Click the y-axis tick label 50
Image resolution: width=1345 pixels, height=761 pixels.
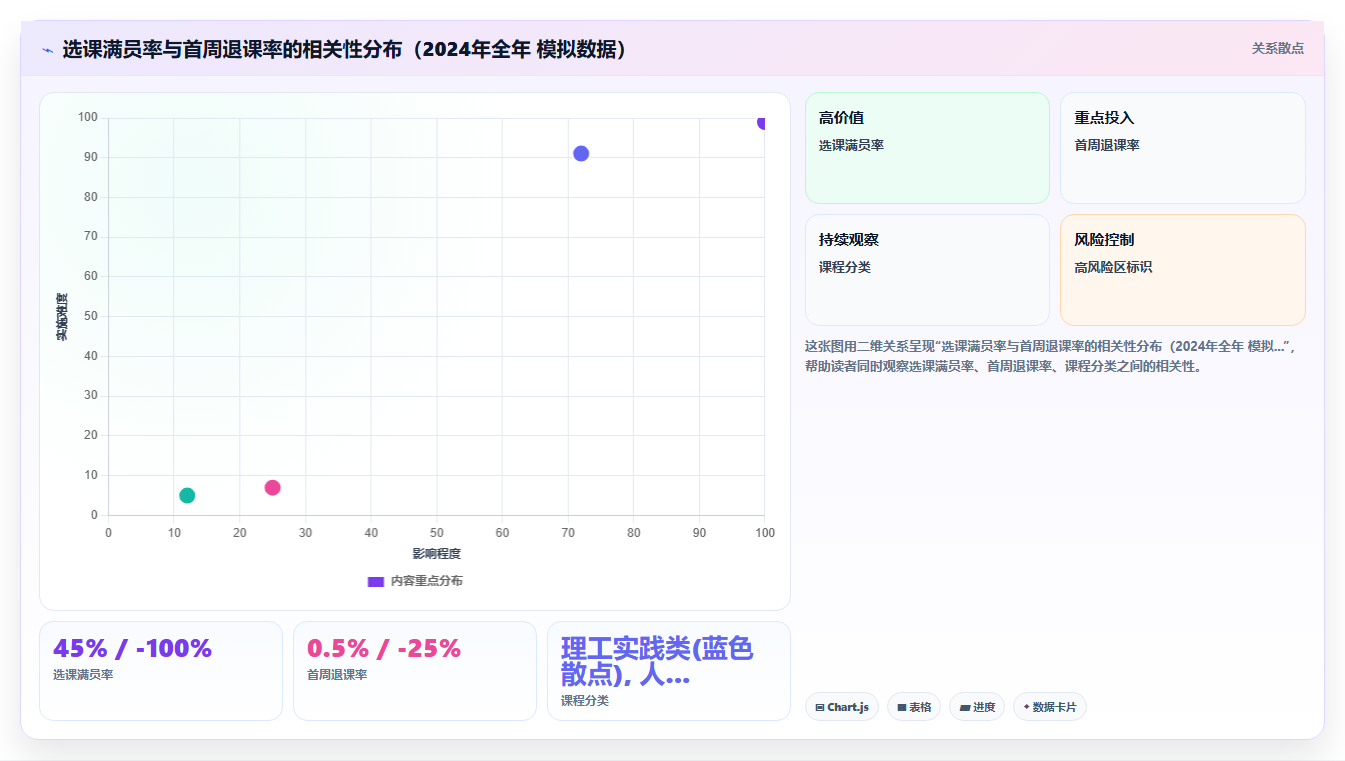point(91,316)
